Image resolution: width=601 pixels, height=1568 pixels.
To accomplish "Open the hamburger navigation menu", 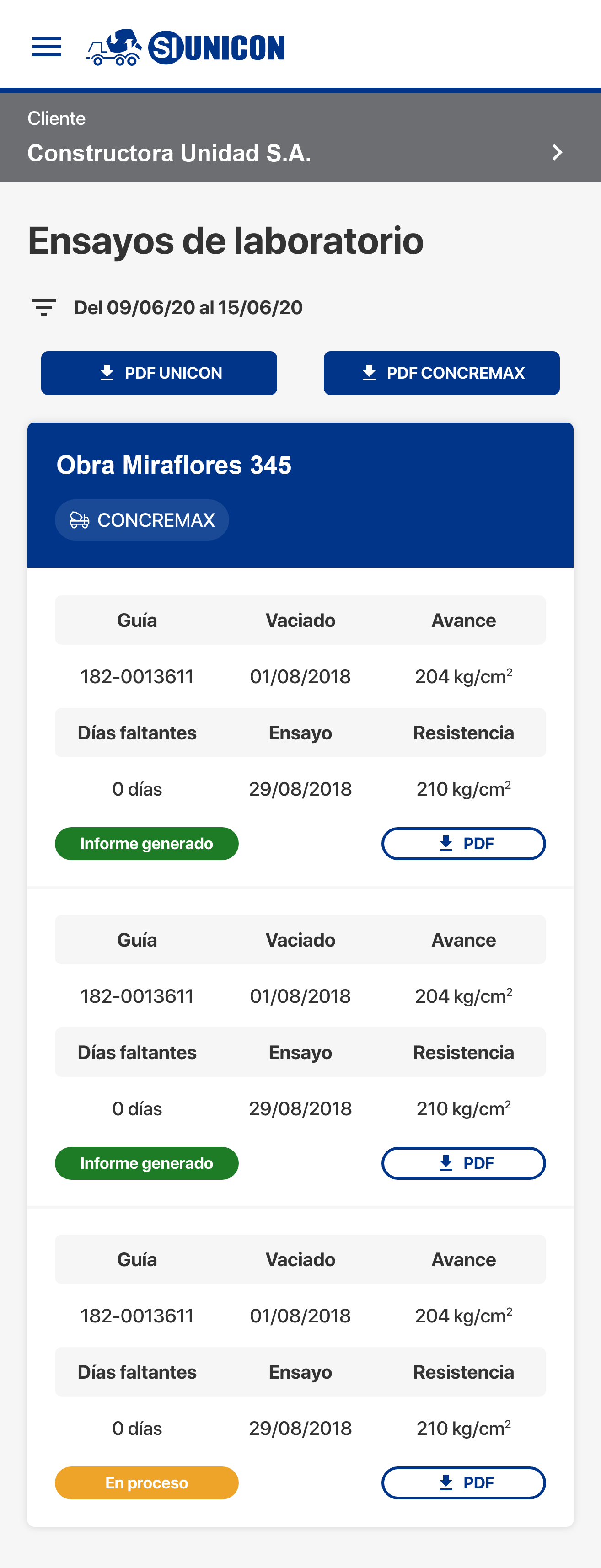I will 46,47.
